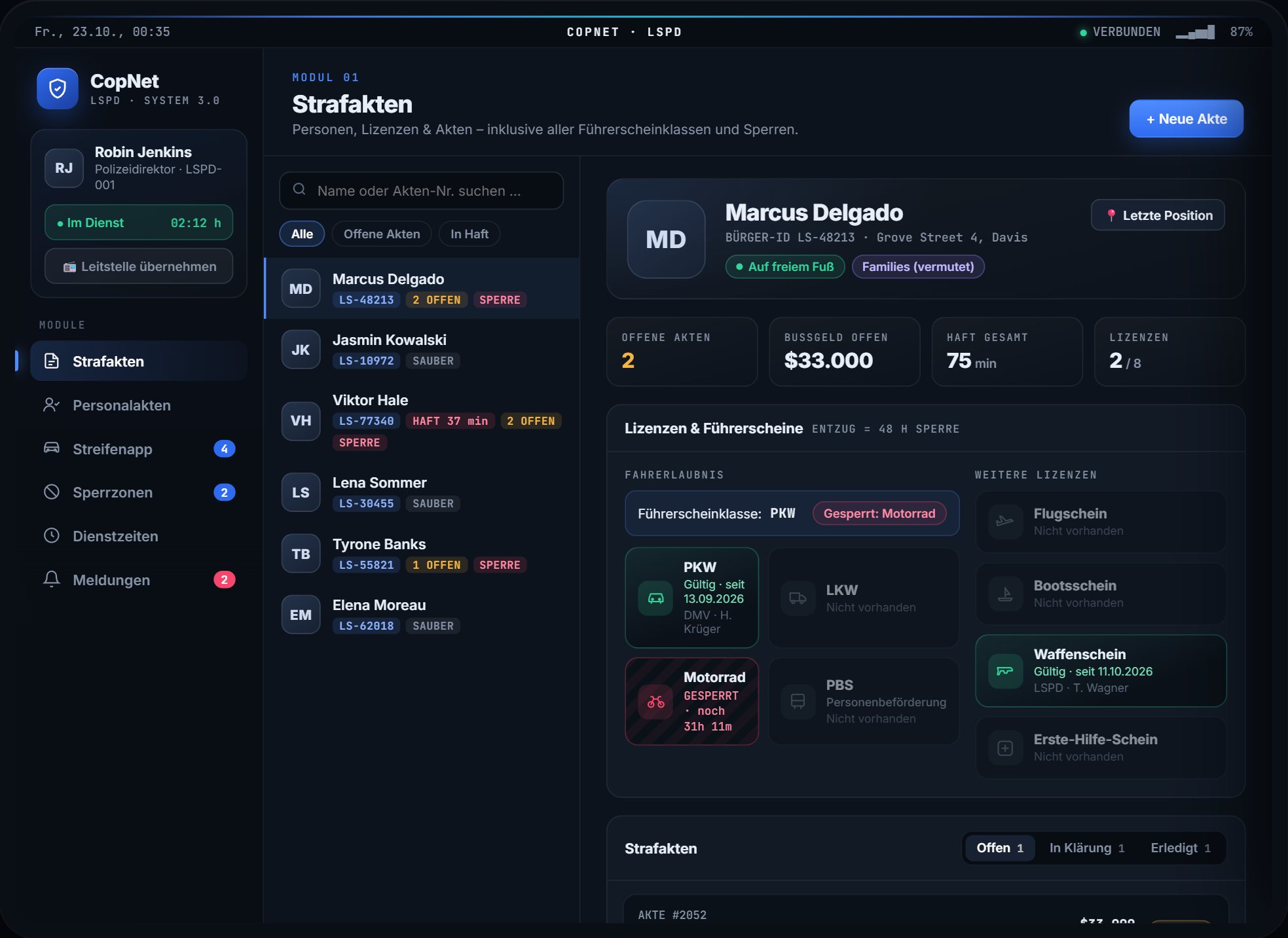Click the Sperrzonen prohibited icon

(x=52, y=492)
